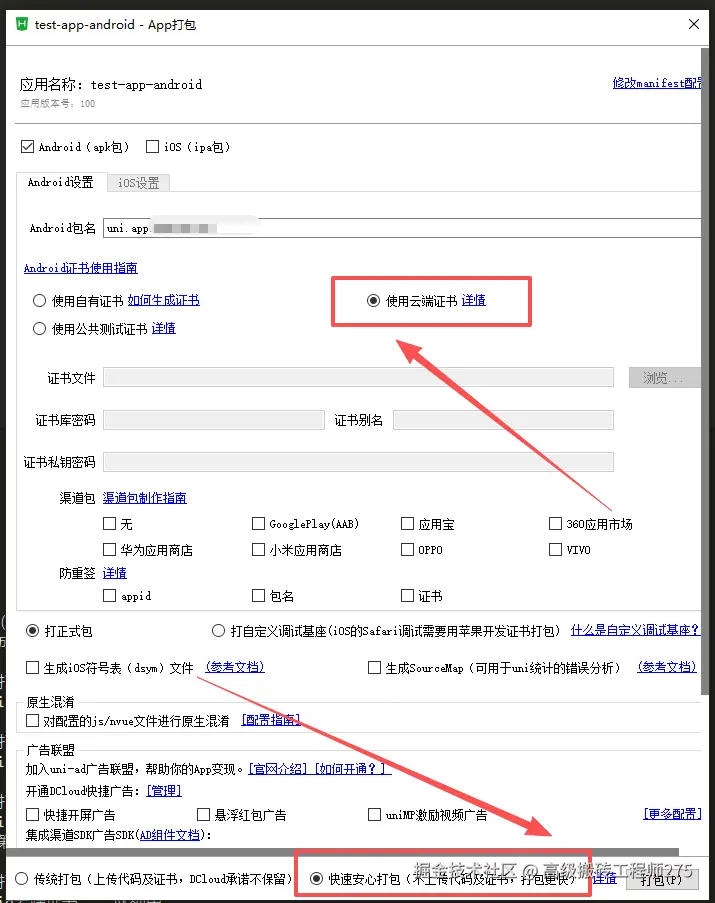Check the 证书 防重签 checkbox

[x=407, y=595]
